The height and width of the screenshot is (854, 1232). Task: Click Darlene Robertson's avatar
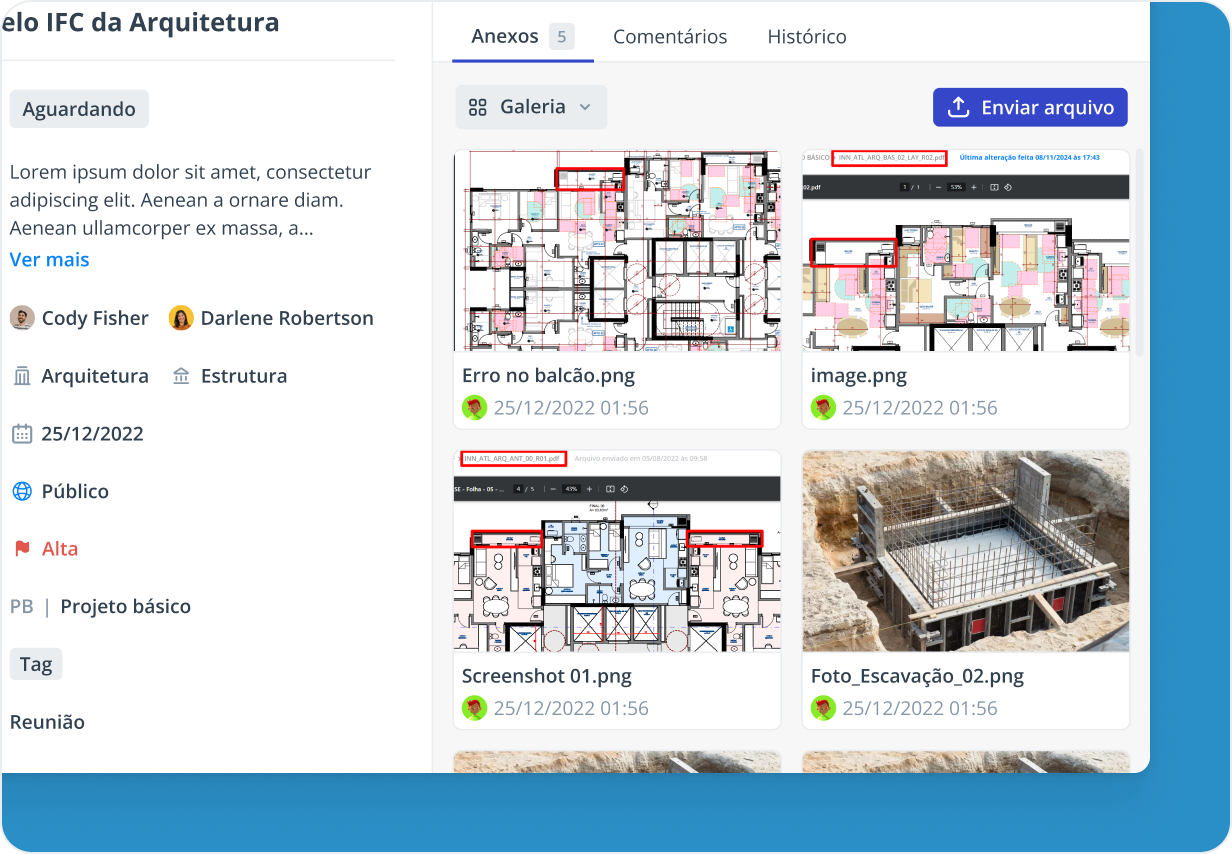click(181, 318)
